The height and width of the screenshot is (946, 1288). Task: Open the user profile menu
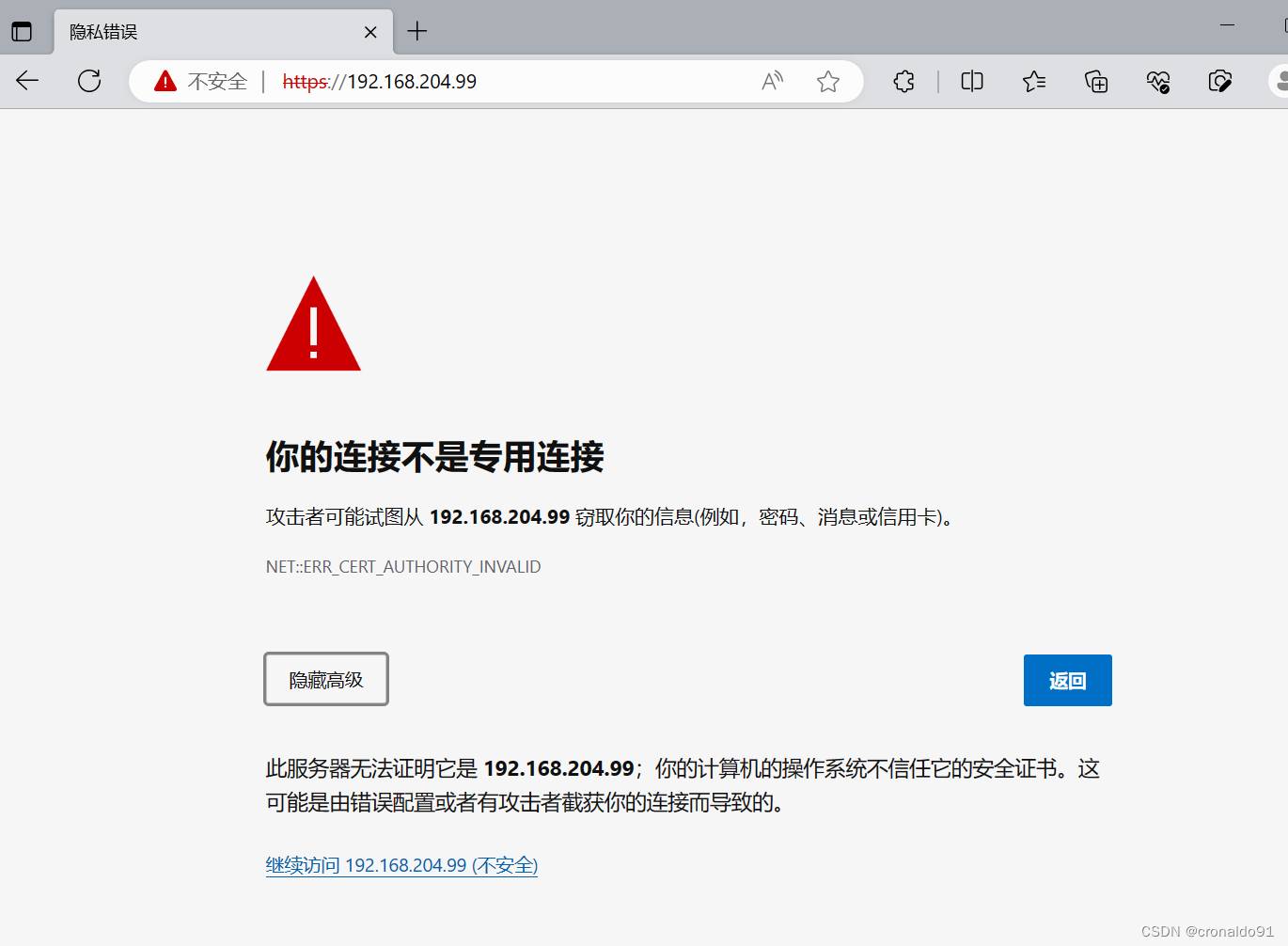[x=1279, y=82]
